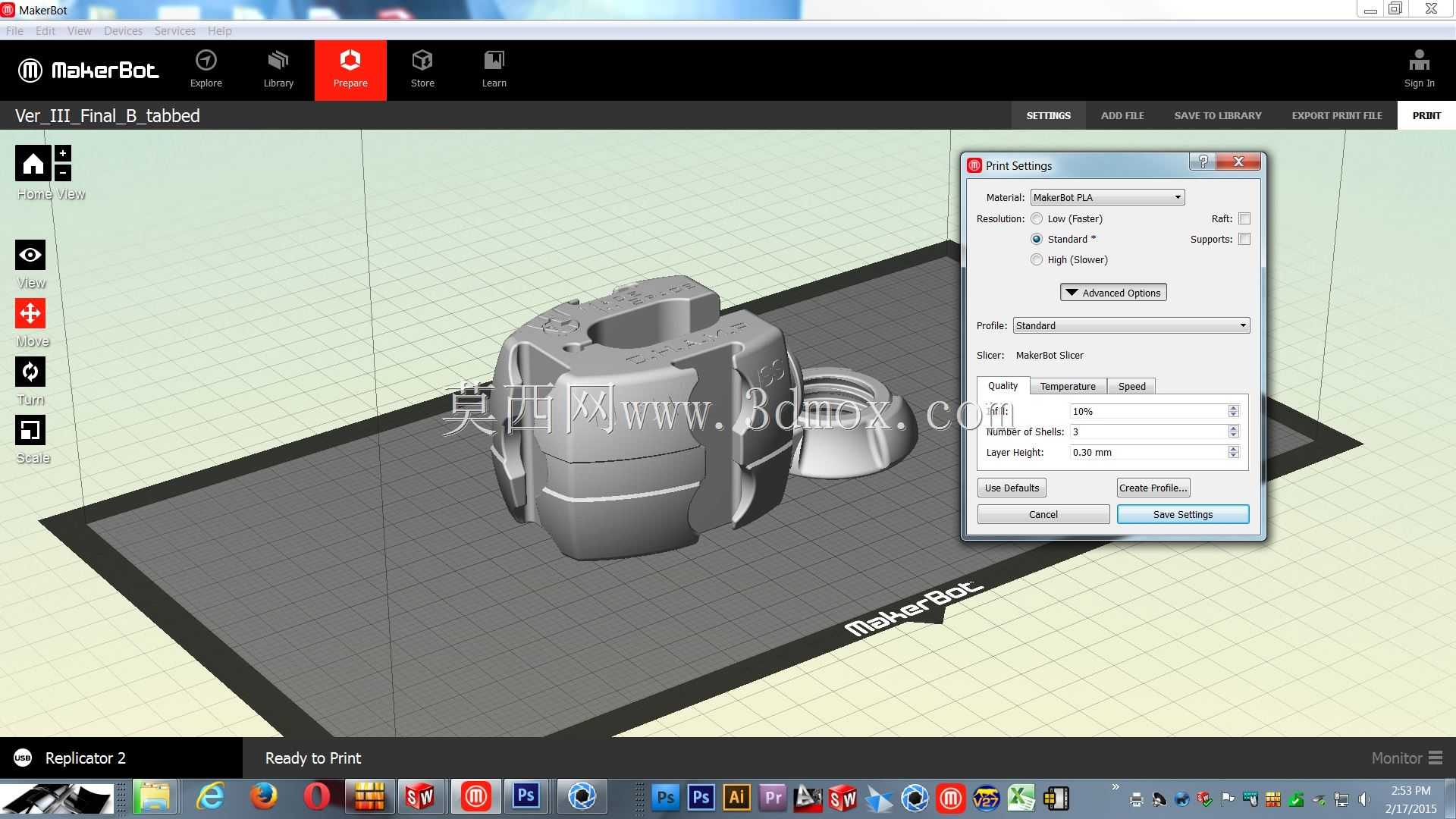Select the Scale tool
This screenshot has width=1456, height=819.
(30, 430)
